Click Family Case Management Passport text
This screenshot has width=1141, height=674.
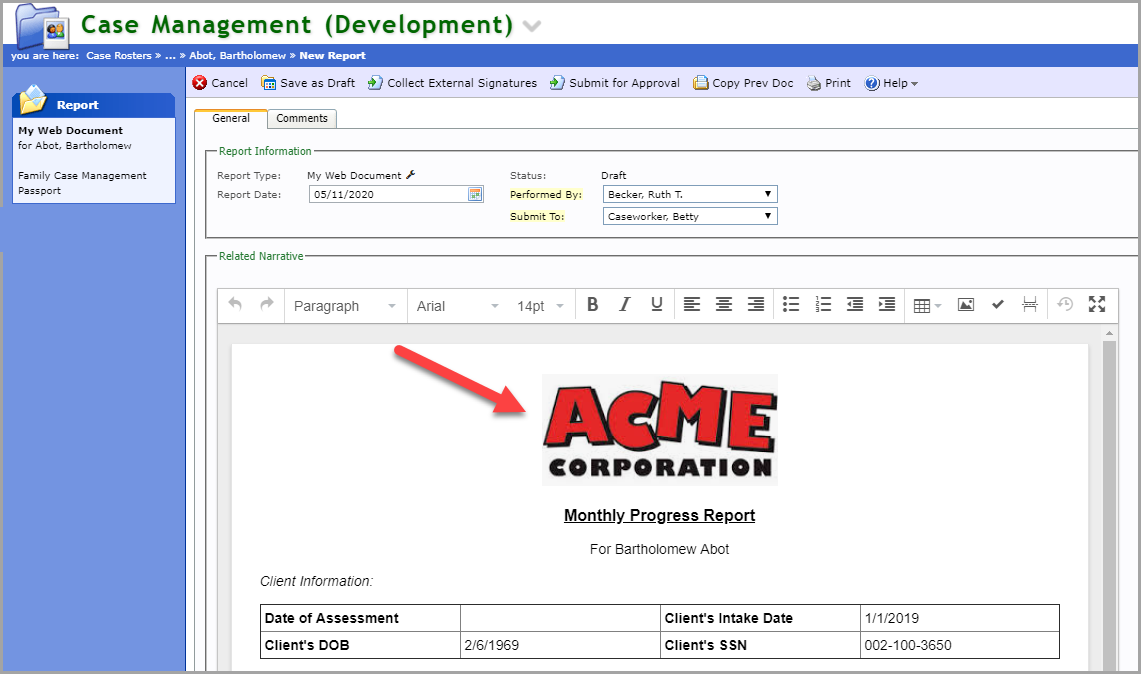(x=82, y=183)
